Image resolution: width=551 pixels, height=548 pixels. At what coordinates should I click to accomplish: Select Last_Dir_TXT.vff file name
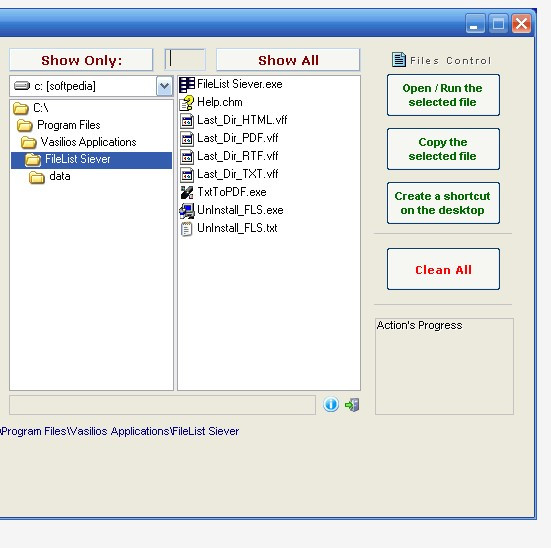[x=238, y=174]
